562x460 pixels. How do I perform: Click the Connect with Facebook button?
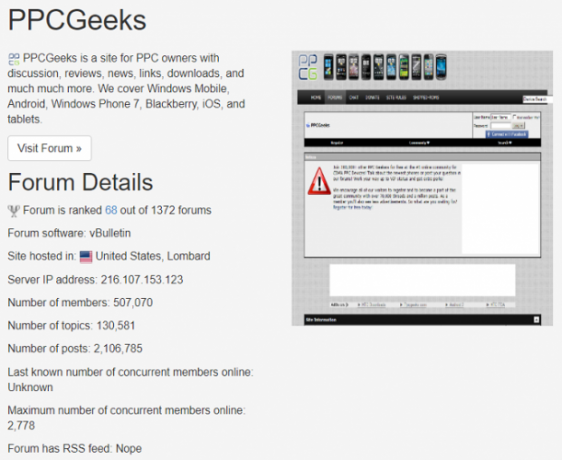tap(507, 134)
